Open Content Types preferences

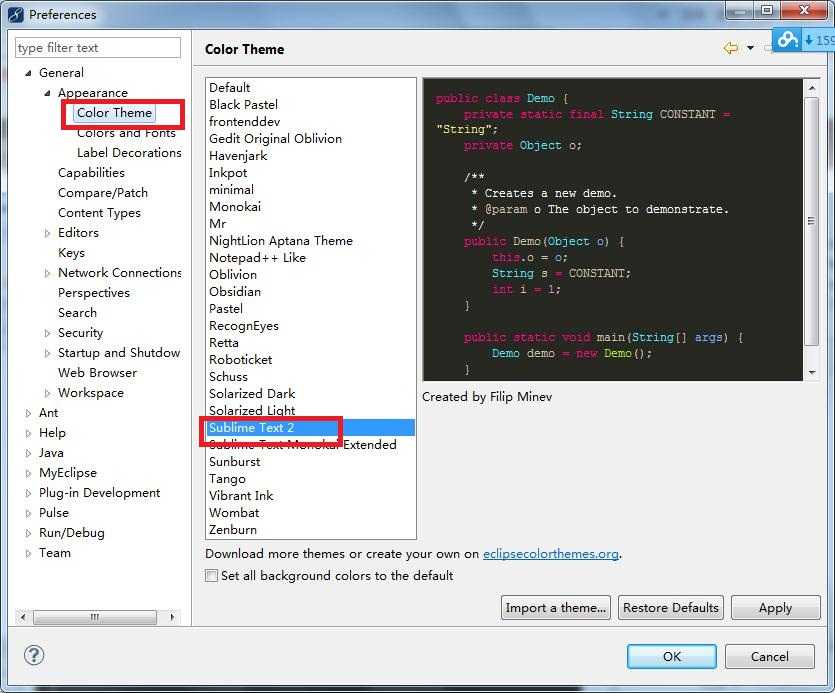tap(99, 213)
